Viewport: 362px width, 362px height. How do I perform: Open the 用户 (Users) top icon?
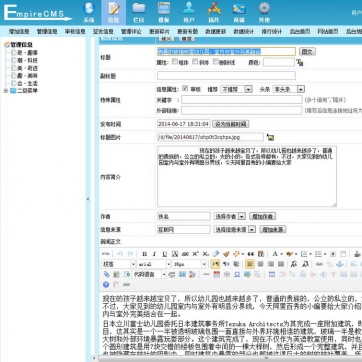(189, 12)
